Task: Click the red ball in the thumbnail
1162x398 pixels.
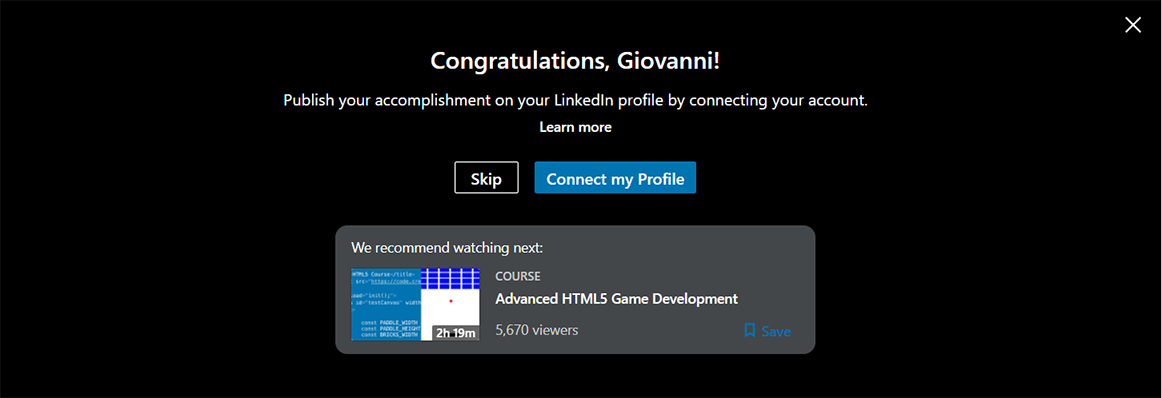Action: coord(451,301)
